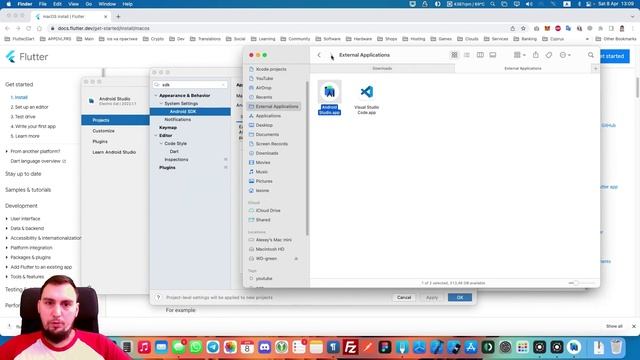Select Documents in the sidebar

tap(267, 135)
